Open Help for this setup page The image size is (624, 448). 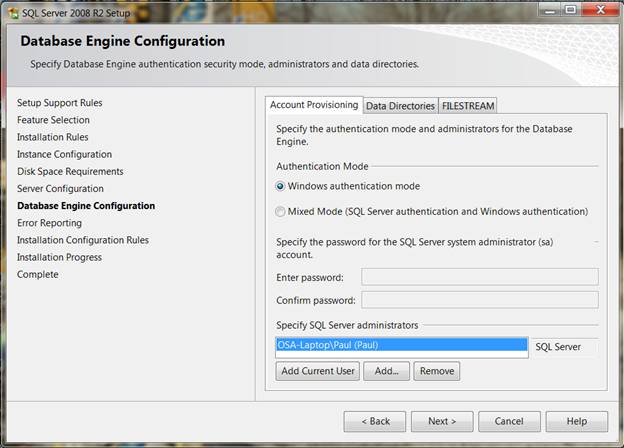point(577,421)
